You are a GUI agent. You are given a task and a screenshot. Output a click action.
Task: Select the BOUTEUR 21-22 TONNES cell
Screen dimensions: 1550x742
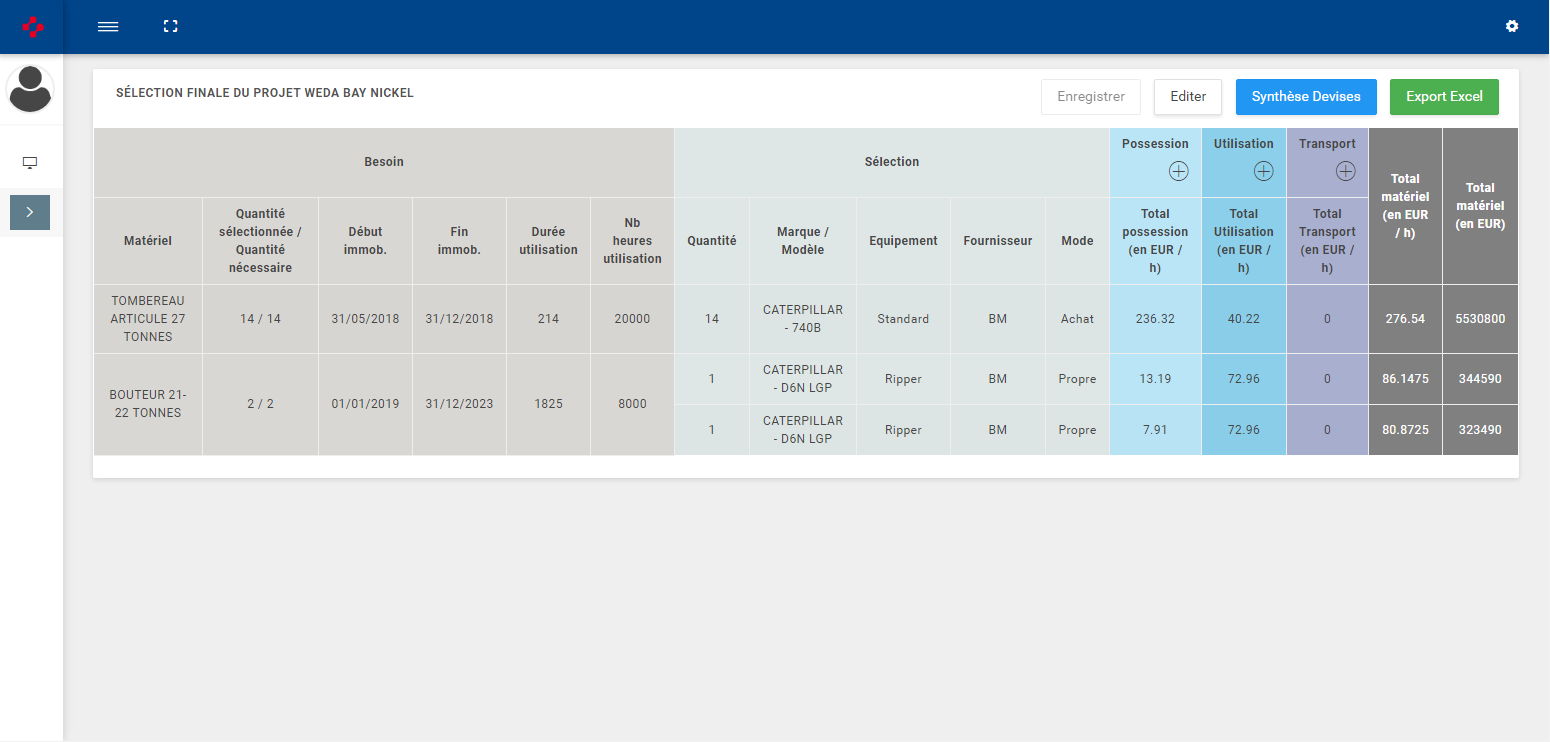pos(148,404)
